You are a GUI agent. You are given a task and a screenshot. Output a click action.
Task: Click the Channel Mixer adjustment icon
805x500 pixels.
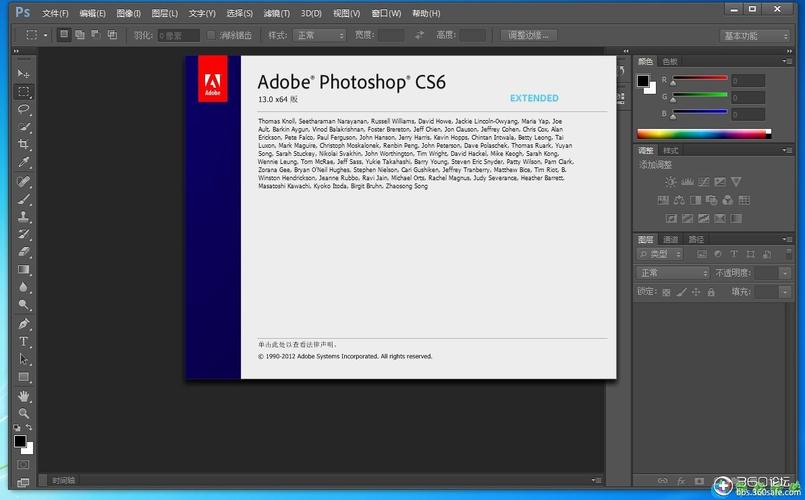pyautogui.click(x=728, y=200)
